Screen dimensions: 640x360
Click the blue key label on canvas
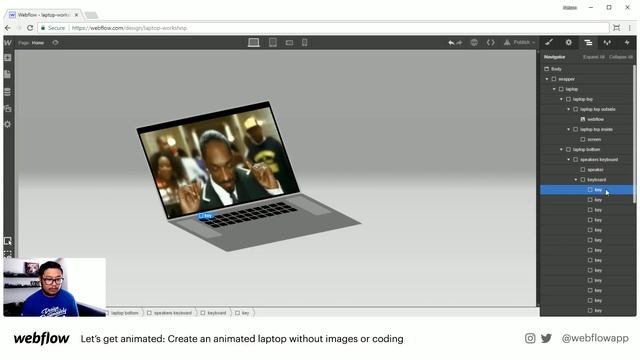pyautogui.click(x=205, y=216)
